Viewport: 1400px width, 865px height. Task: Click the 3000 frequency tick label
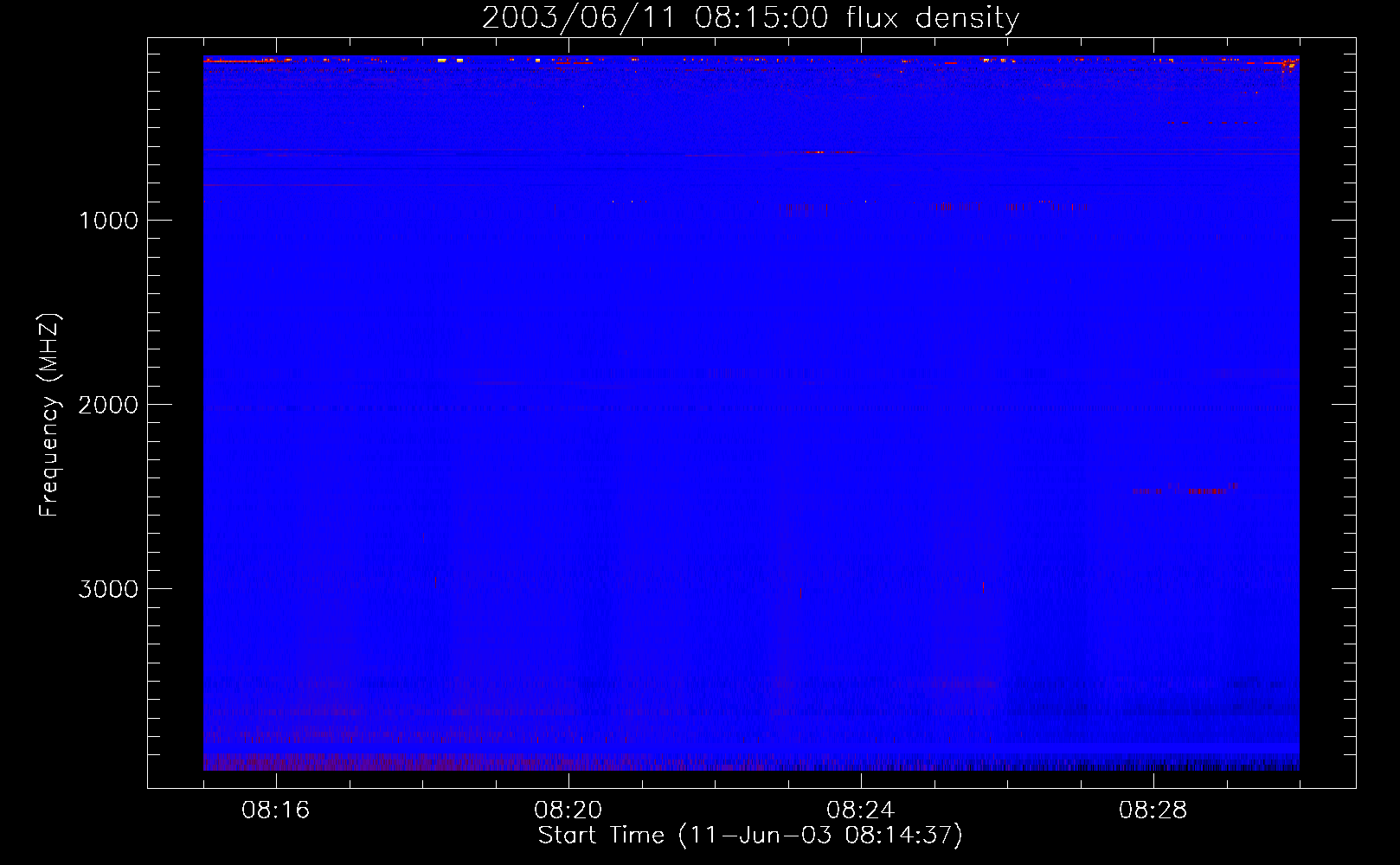tap(108, 589)
